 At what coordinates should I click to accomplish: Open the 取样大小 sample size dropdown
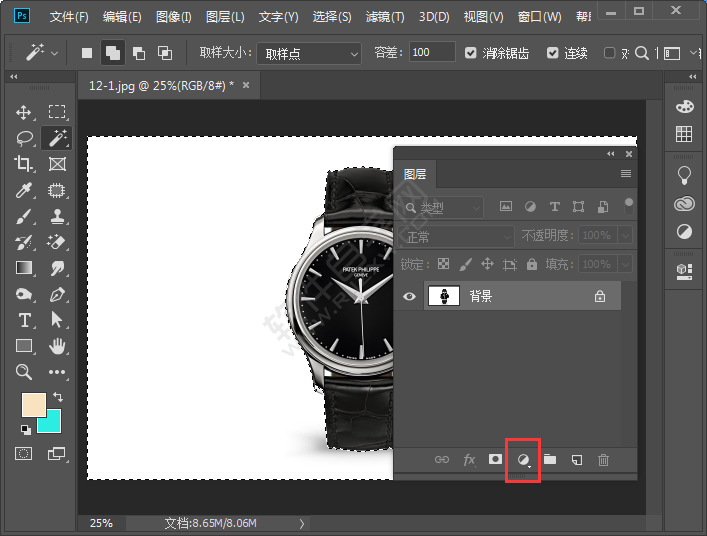pyautogui.click(x=309, y=53)
